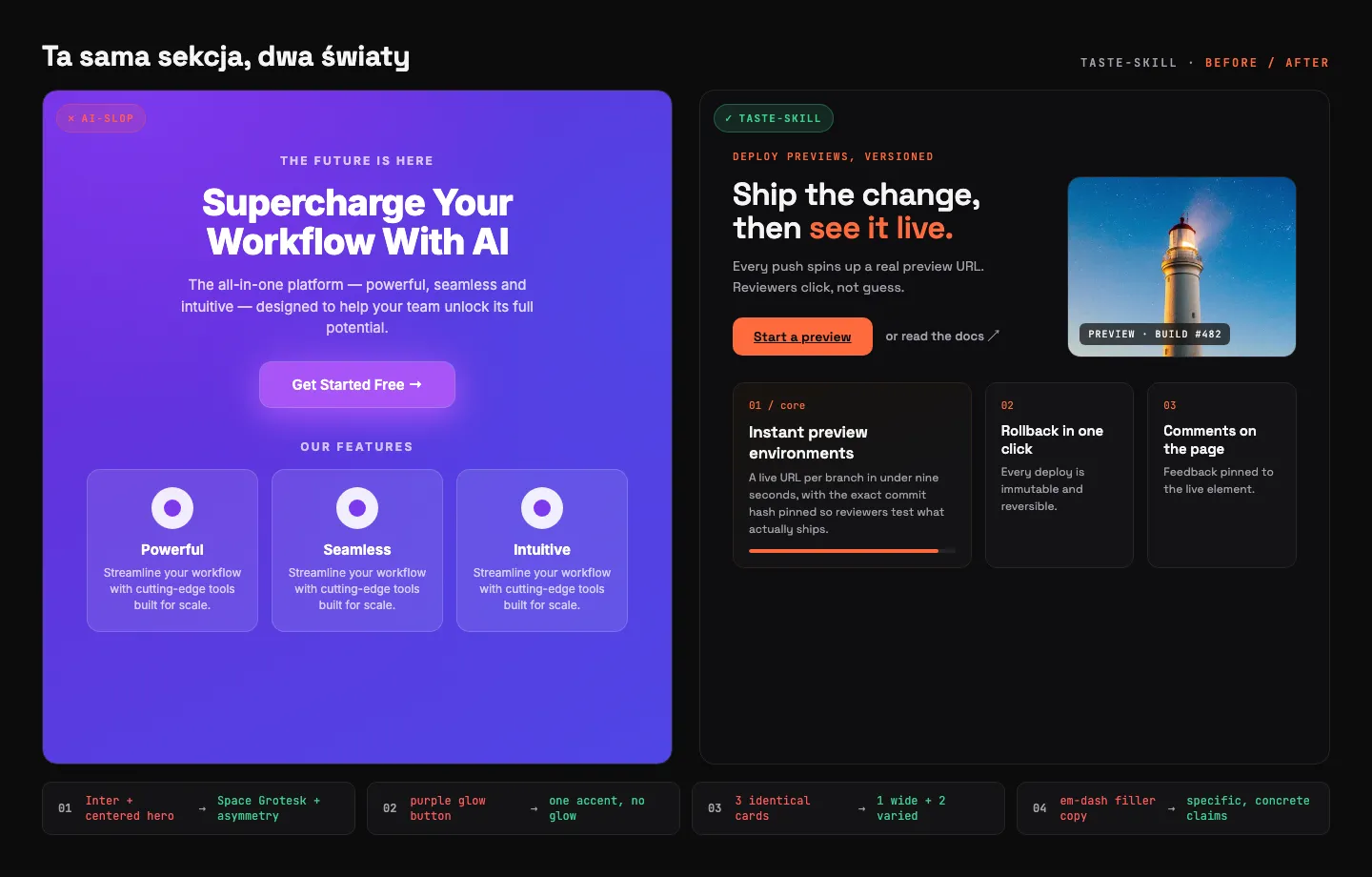The height and width of the screenshot is (877, 1372).
Task: Select the Rollback in one click card
Action: coord(1059,475)
